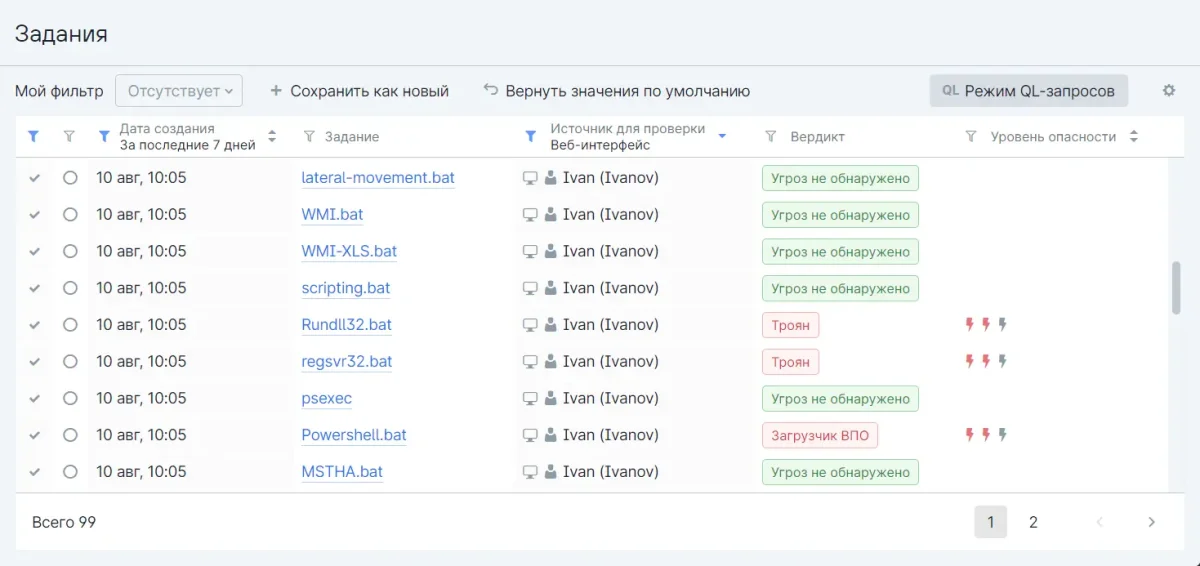Sort by the creation date arrows
The image size is (1200, 566).
click(272, 136)
